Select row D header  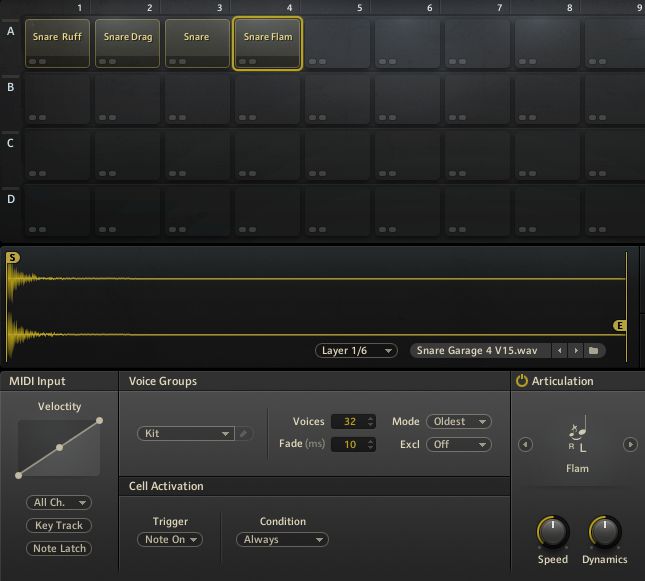11,199
